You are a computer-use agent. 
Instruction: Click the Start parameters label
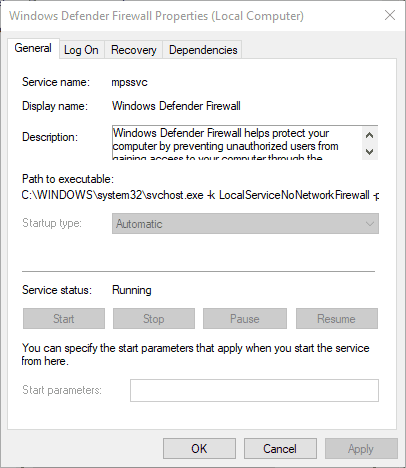click(62, 390)
